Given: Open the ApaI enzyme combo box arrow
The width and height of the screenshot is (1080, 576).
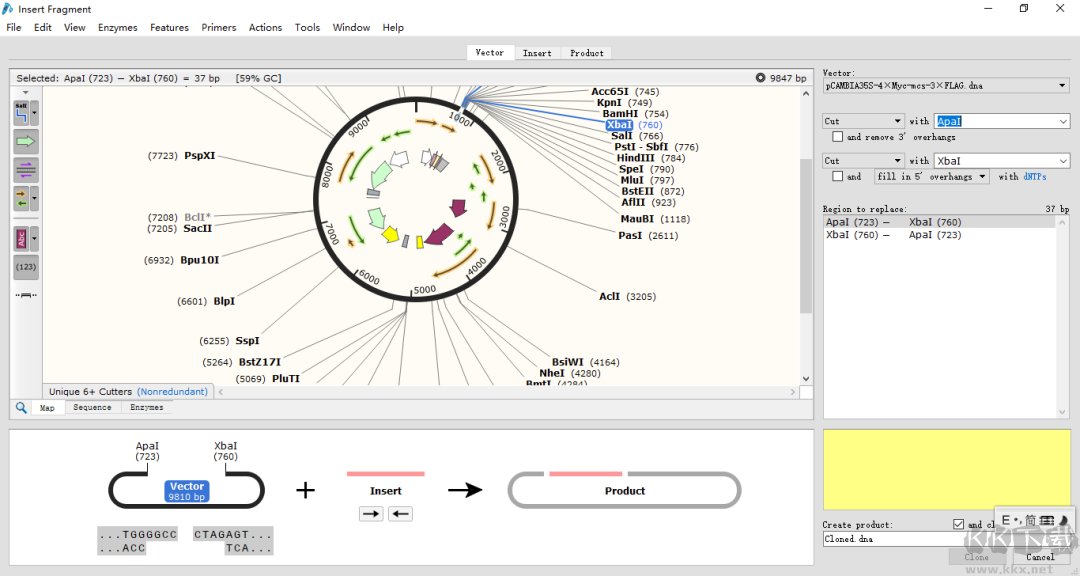Looking at the screenshot, I should pyautogui.click(x=1063, y=121).
